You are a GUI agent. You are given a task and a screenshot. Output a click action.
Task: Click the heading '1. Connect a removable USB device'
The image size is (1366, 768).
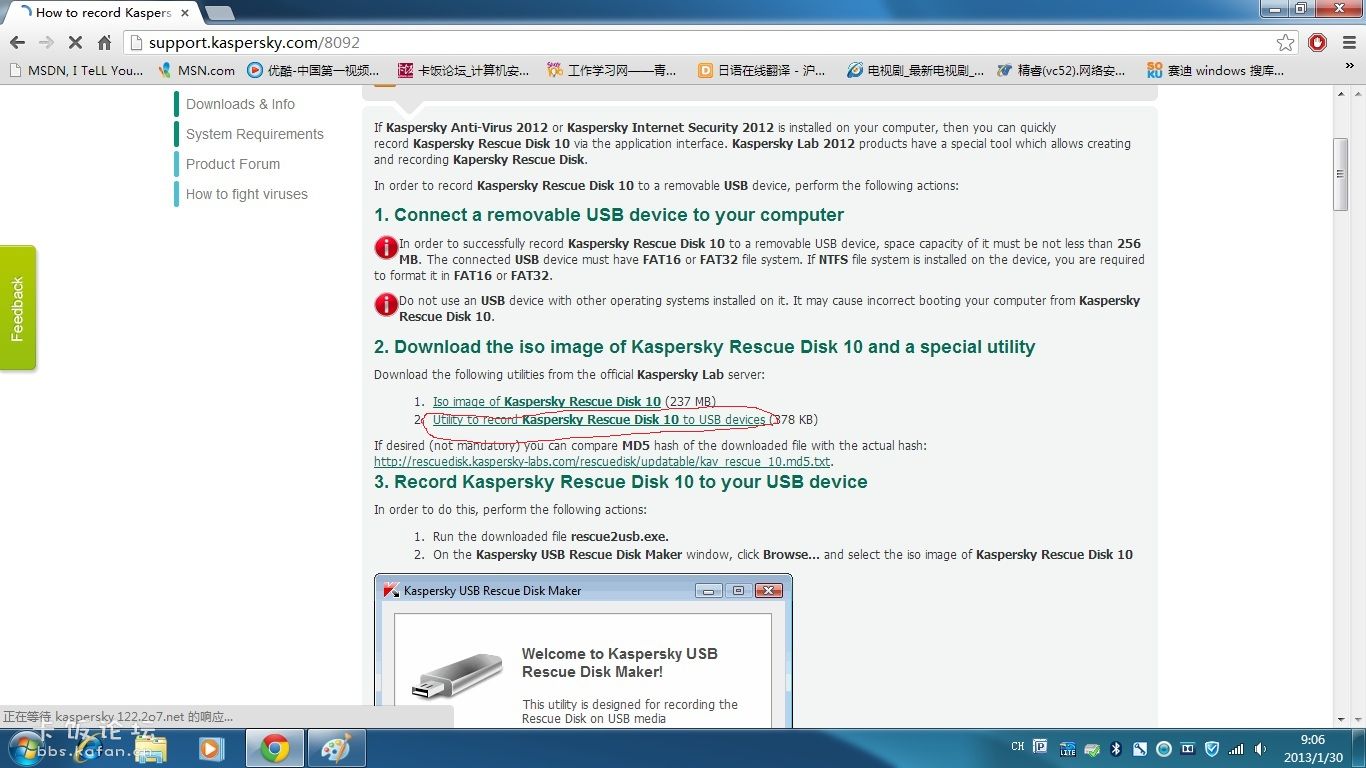click(609, 215)
